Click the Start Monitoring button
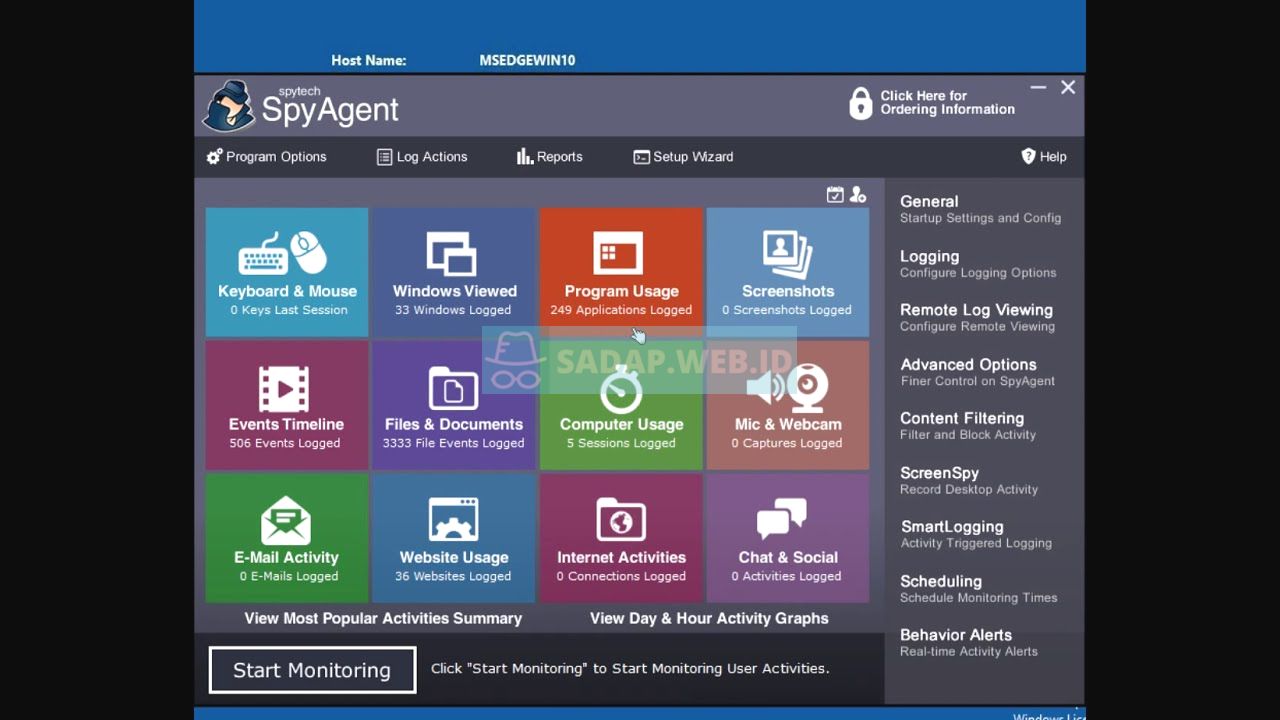 312,670
